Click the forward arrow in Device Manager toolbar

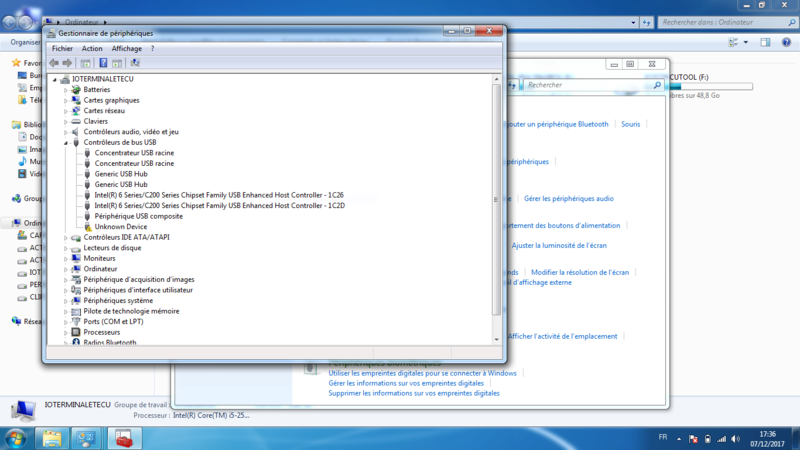(67, 63)
